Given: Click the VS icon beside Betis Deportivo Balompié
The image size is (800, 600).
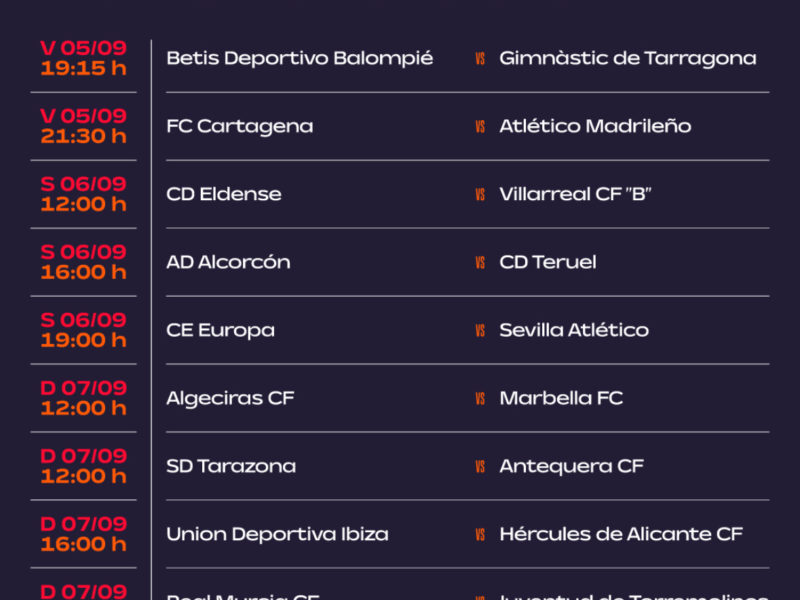Looking at the screenshot, I should click(x=480, y=59).
